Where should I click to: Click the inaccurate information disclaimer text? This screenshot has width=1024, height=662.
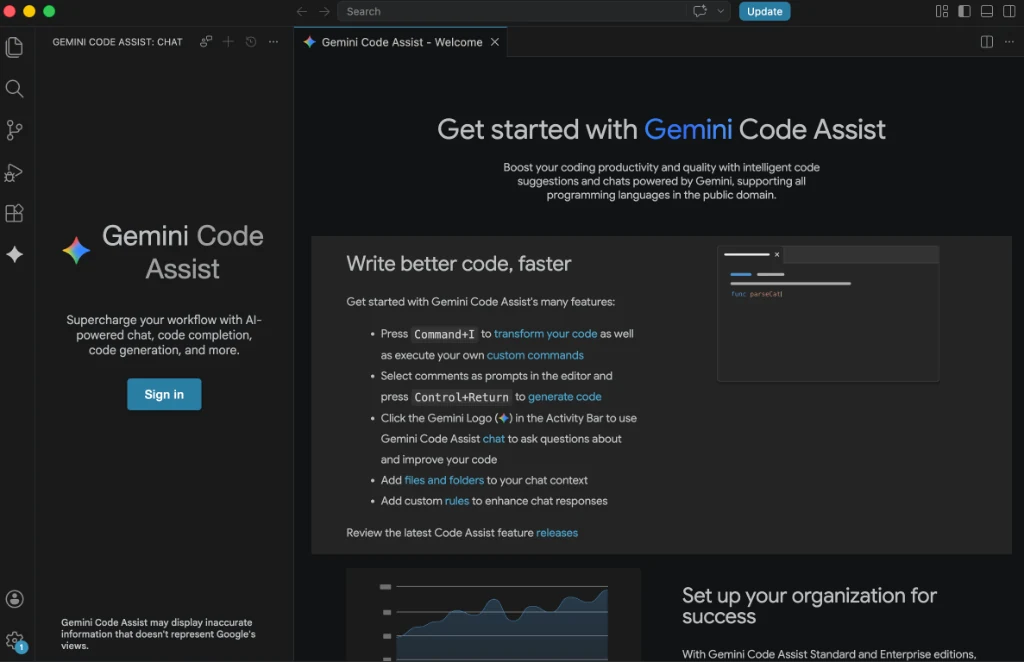(x=158, y=634)
